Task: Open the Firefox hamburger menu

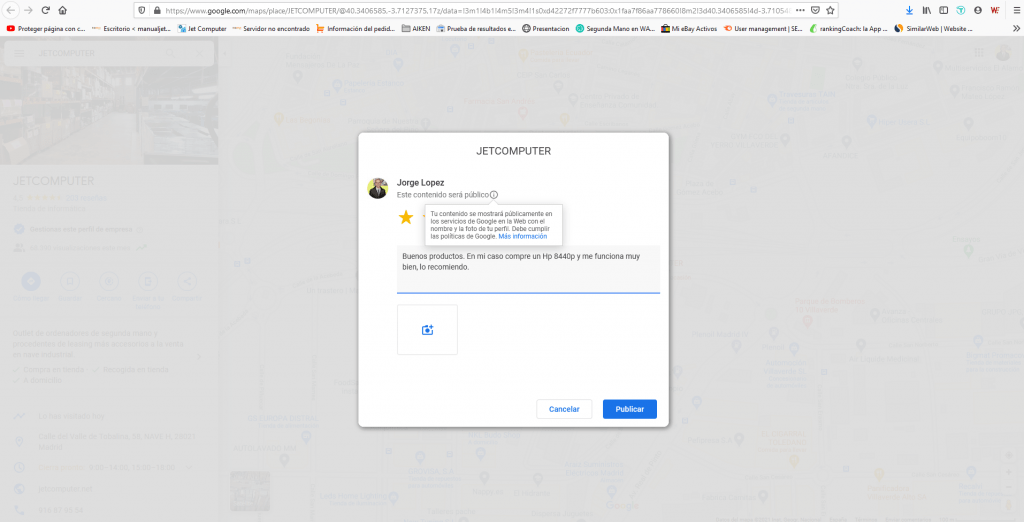Action: click(1016, 10)
